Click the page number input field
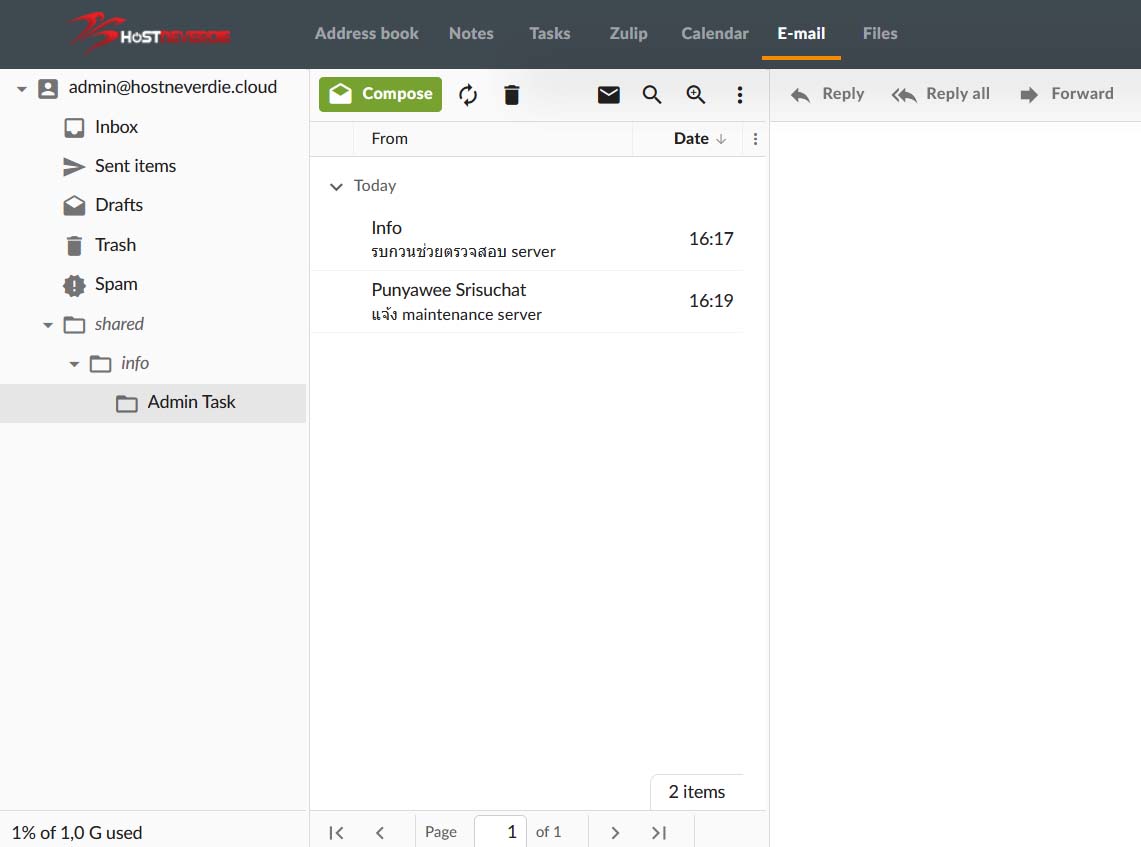This screenshot has height=847, width=1141. point(500,832)
